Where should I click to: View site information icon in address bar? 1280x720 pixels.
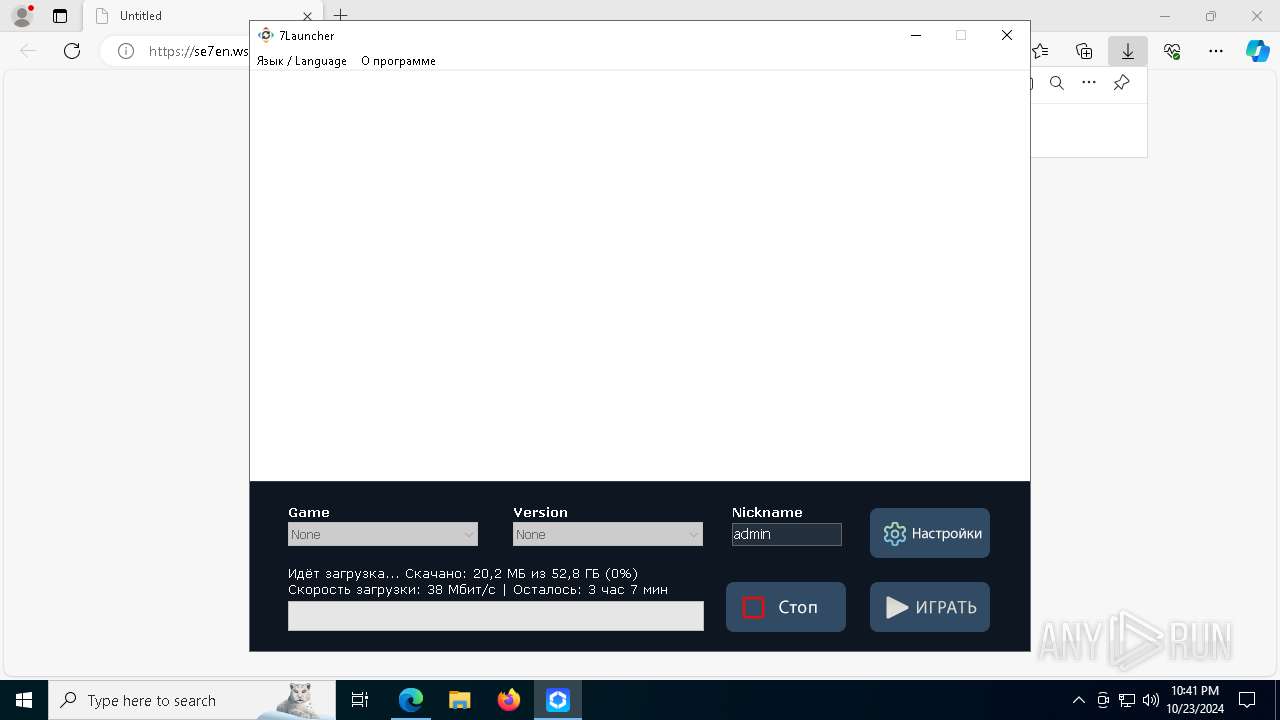(126, 51)
